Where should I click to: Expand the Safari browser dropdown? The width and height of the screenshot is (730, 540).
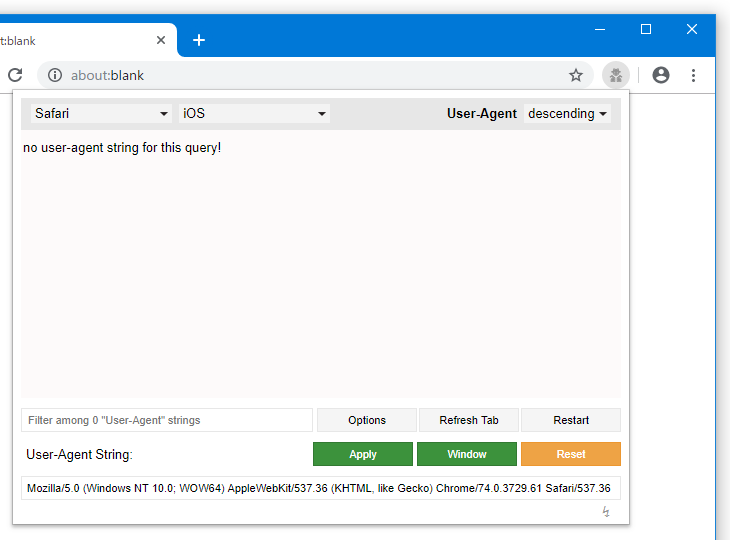(x=101, y=114)
